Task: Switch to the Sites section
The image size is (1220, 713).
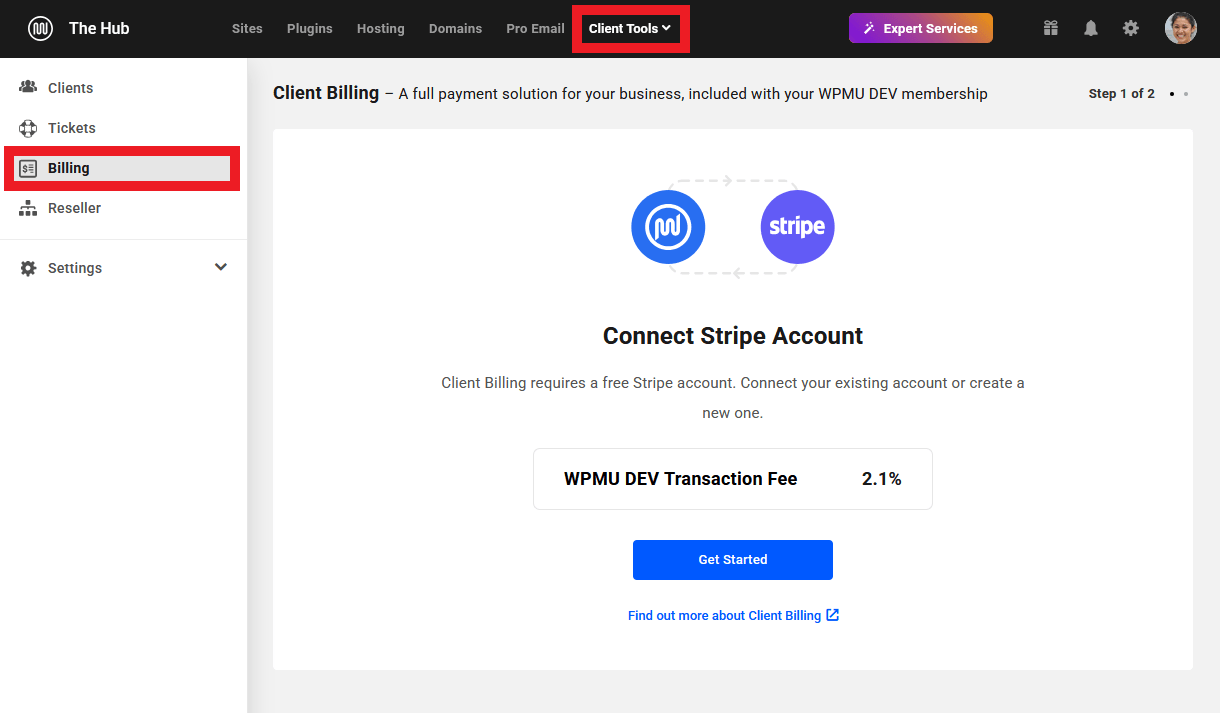Action: [247, 28]
